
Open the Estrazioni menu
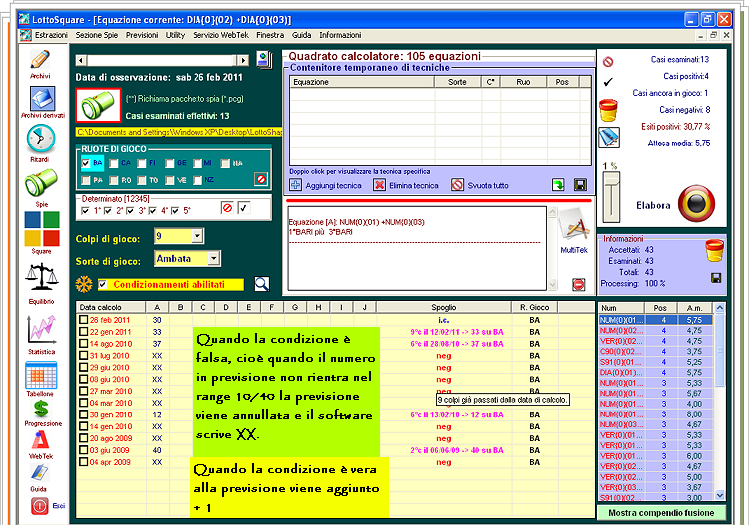coord(51,35)
